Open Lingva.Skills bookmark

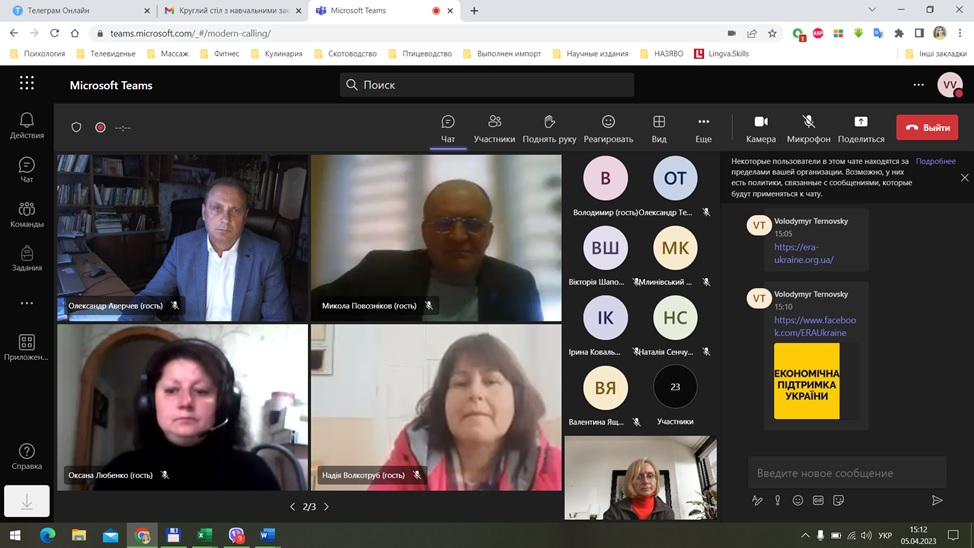[722, 53]
